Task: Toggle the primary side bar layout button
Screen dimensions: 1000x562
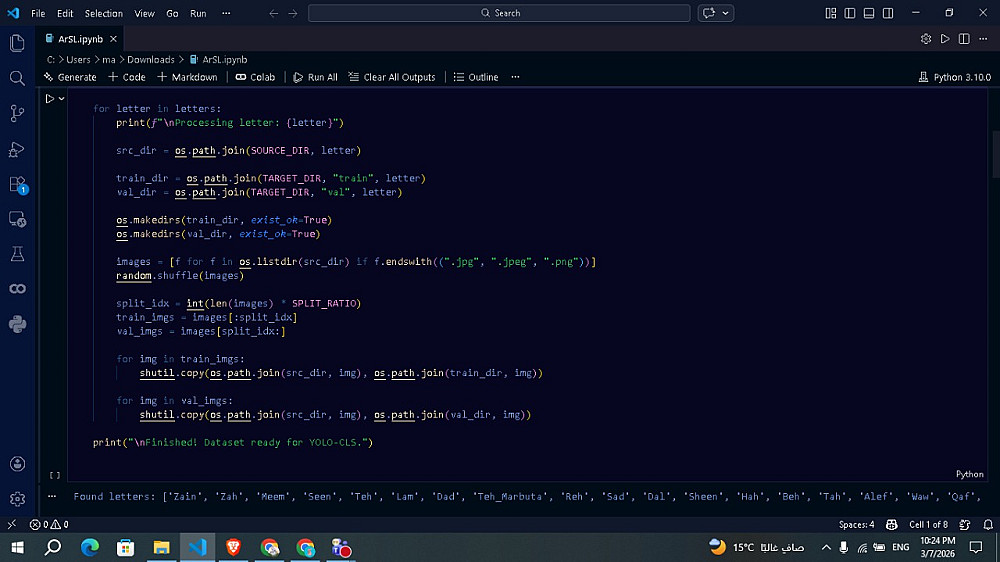Action: pyautogui.click(x=848, y=13)
